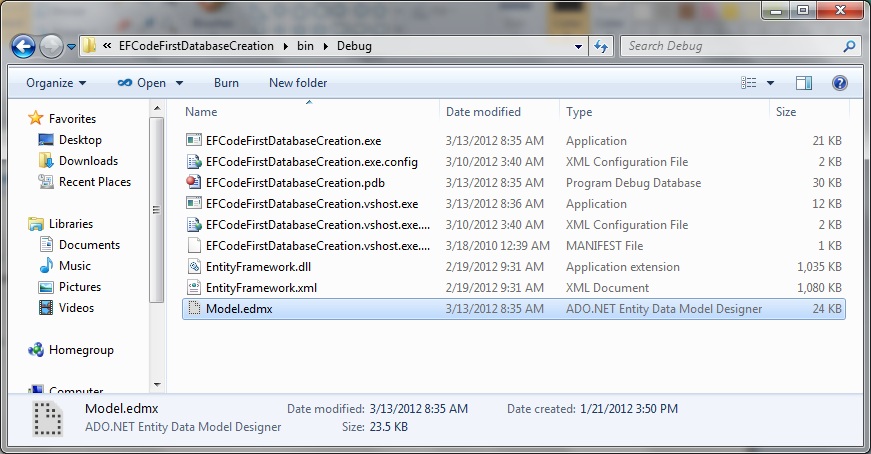Open the Pictures library
This screenshot has height=454, width=871.
[x=80, y=287]
